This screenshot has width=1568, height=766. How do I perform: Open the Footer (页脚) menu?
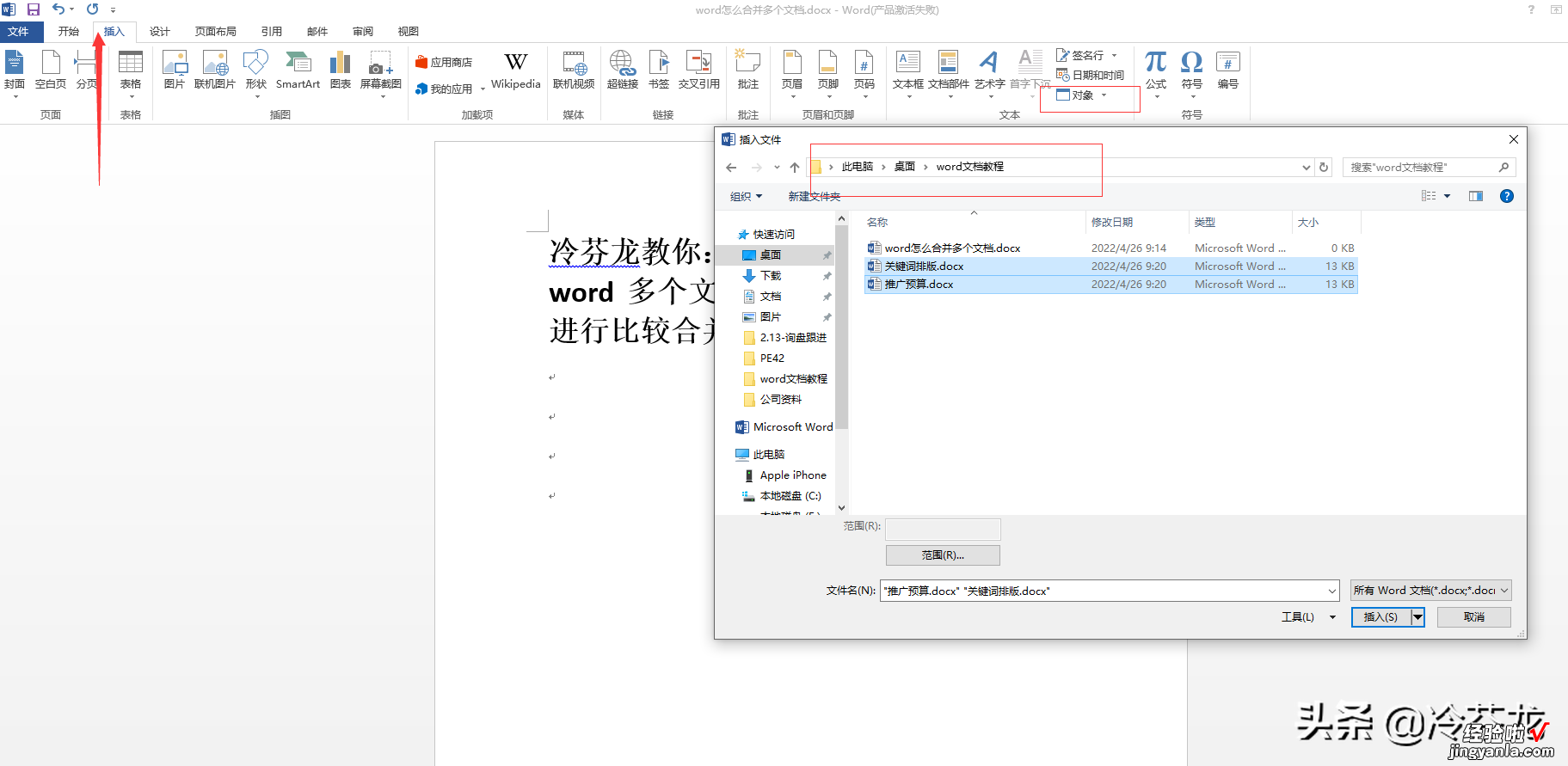pos(828,70)
